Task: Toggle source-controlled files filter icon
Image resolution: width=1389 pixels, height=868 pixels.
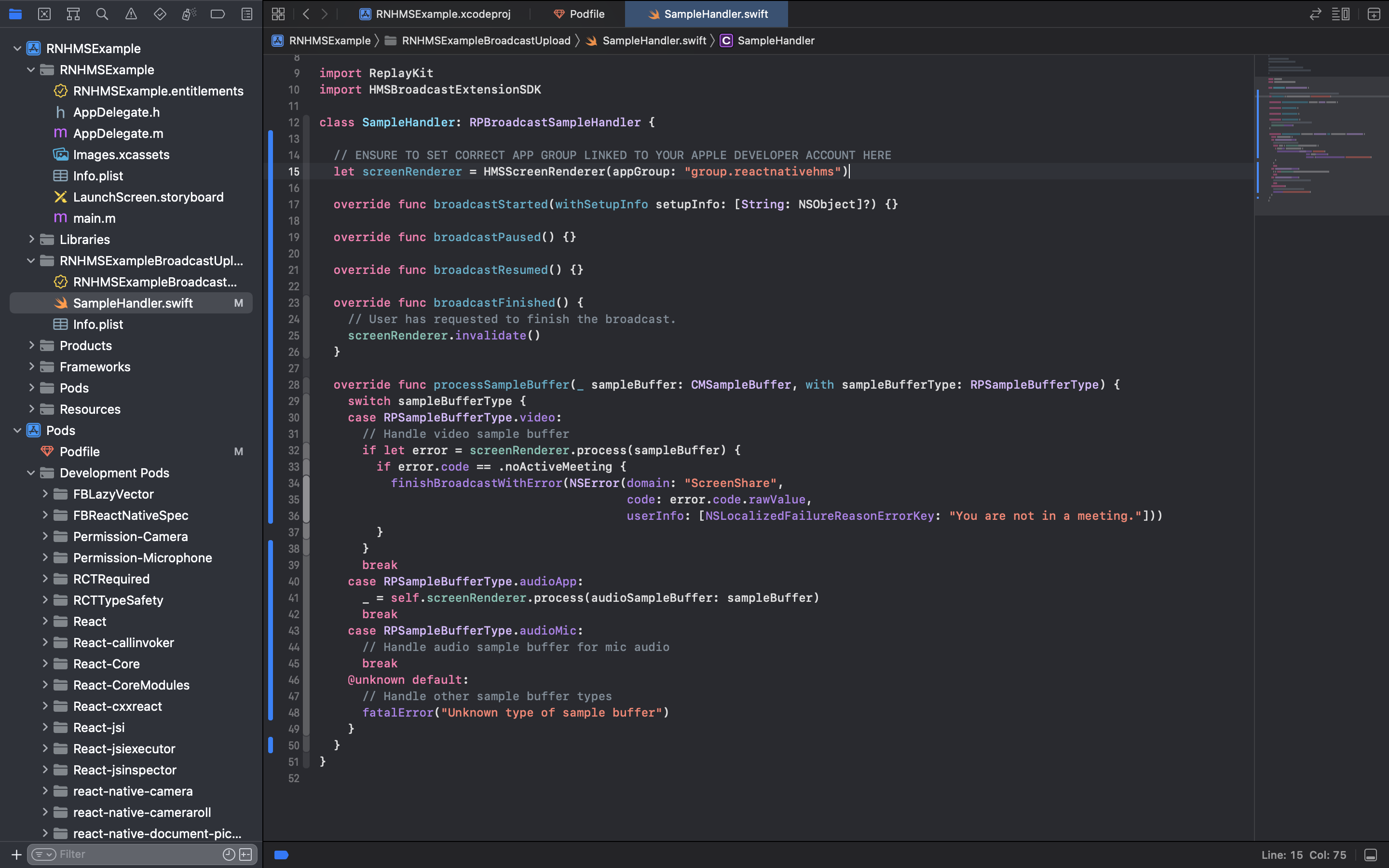Action: point(245,854)
